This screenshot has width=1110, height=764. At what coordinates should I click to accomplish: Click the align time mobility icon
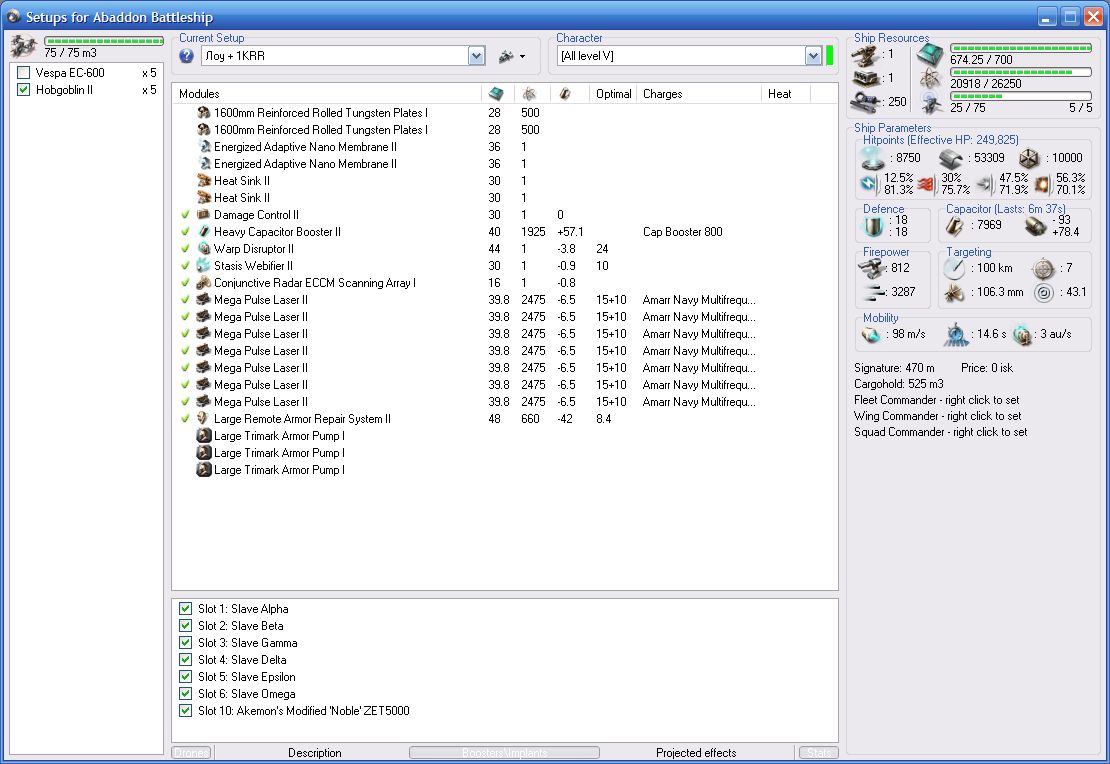tap(958, 334)
